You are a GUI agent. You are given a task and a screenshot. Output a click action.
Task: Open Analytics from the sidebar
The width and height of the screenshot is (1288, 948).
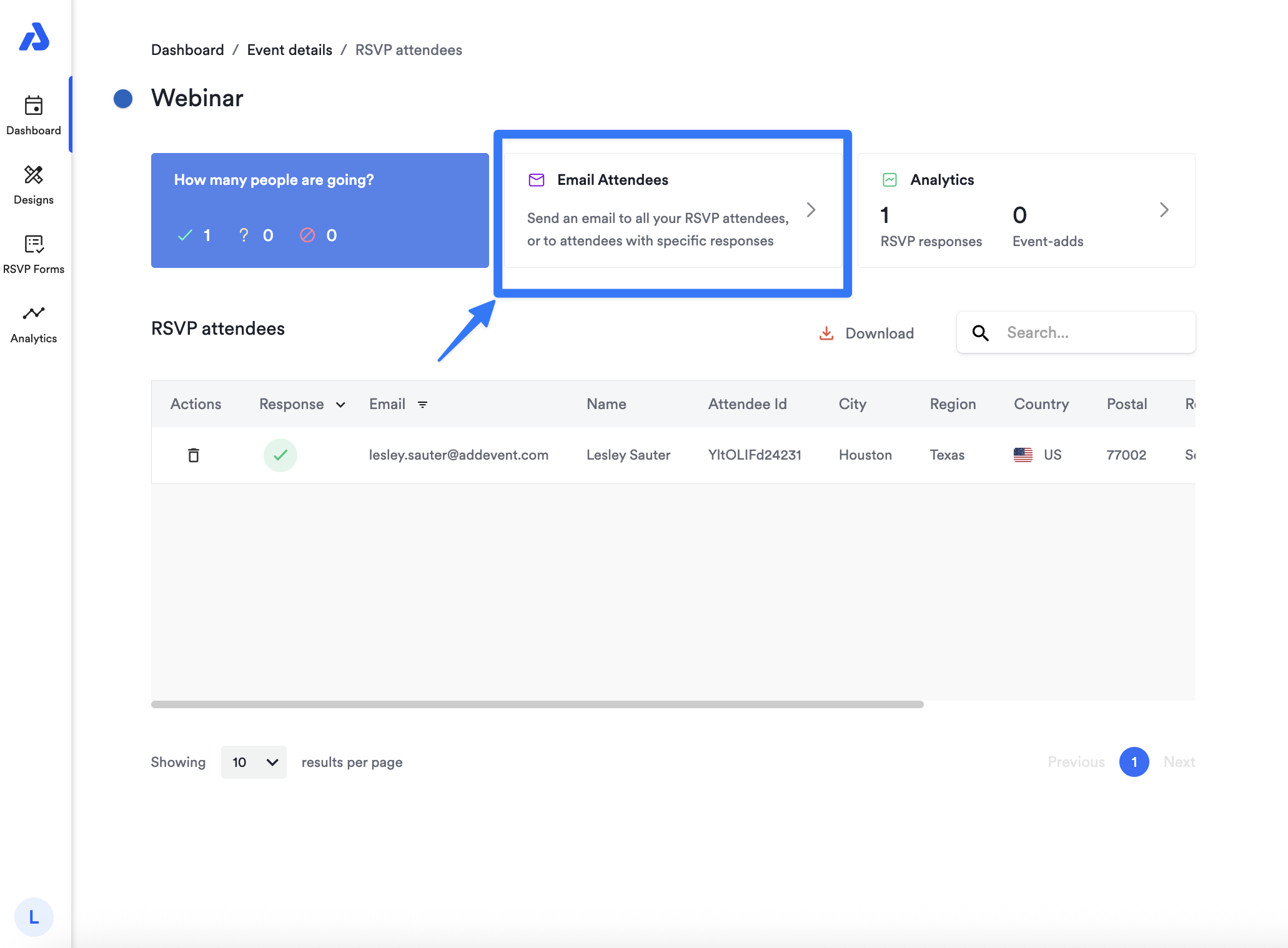(34, 323)
